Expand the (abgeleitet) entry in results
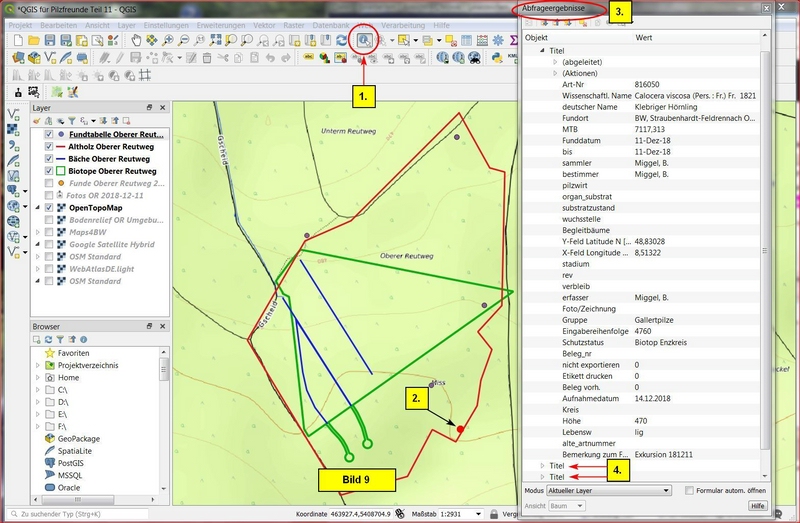 (x=555, y=62)
